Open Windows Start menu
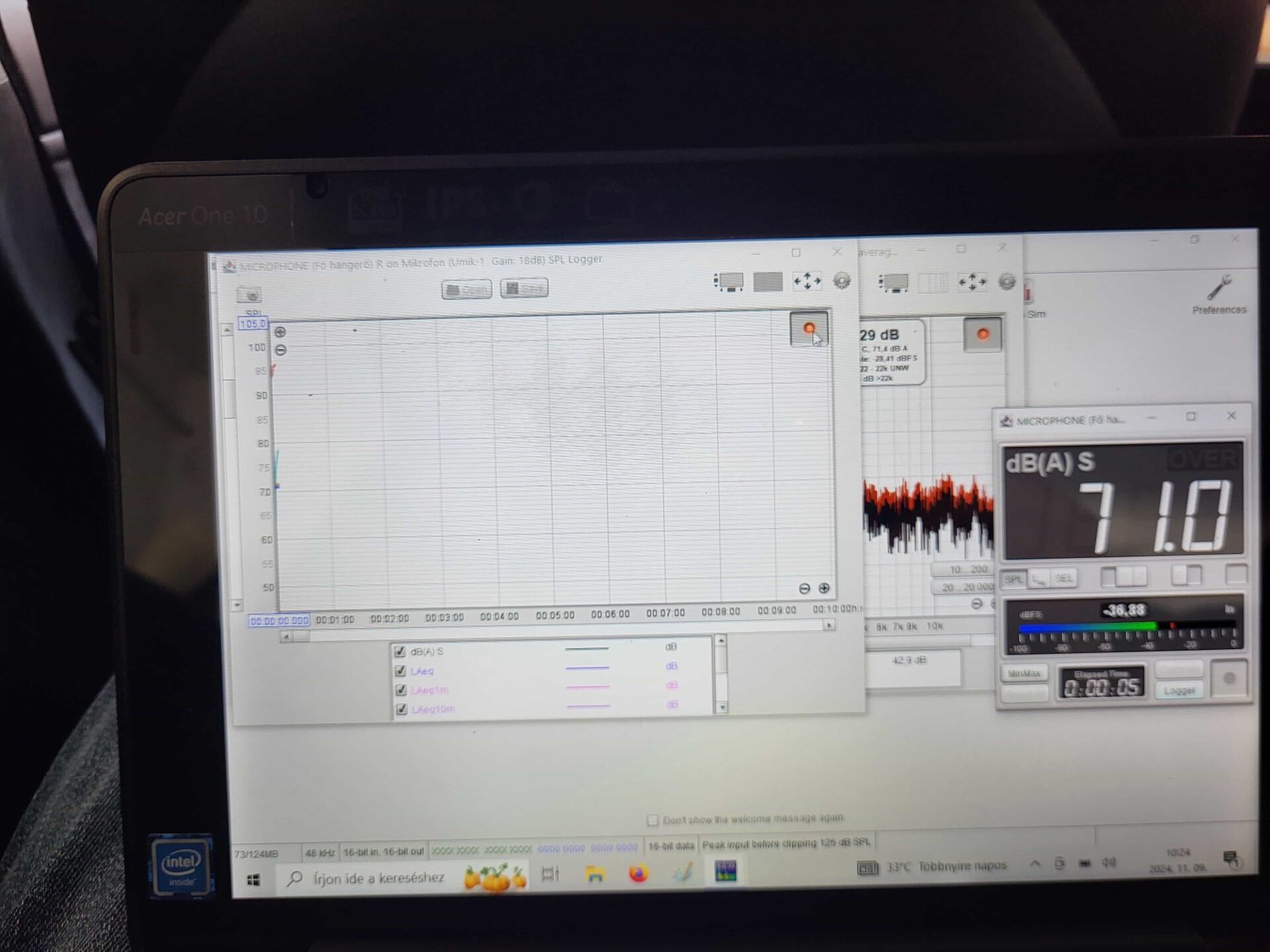1270x952 pixels. [x=253, y=880]
